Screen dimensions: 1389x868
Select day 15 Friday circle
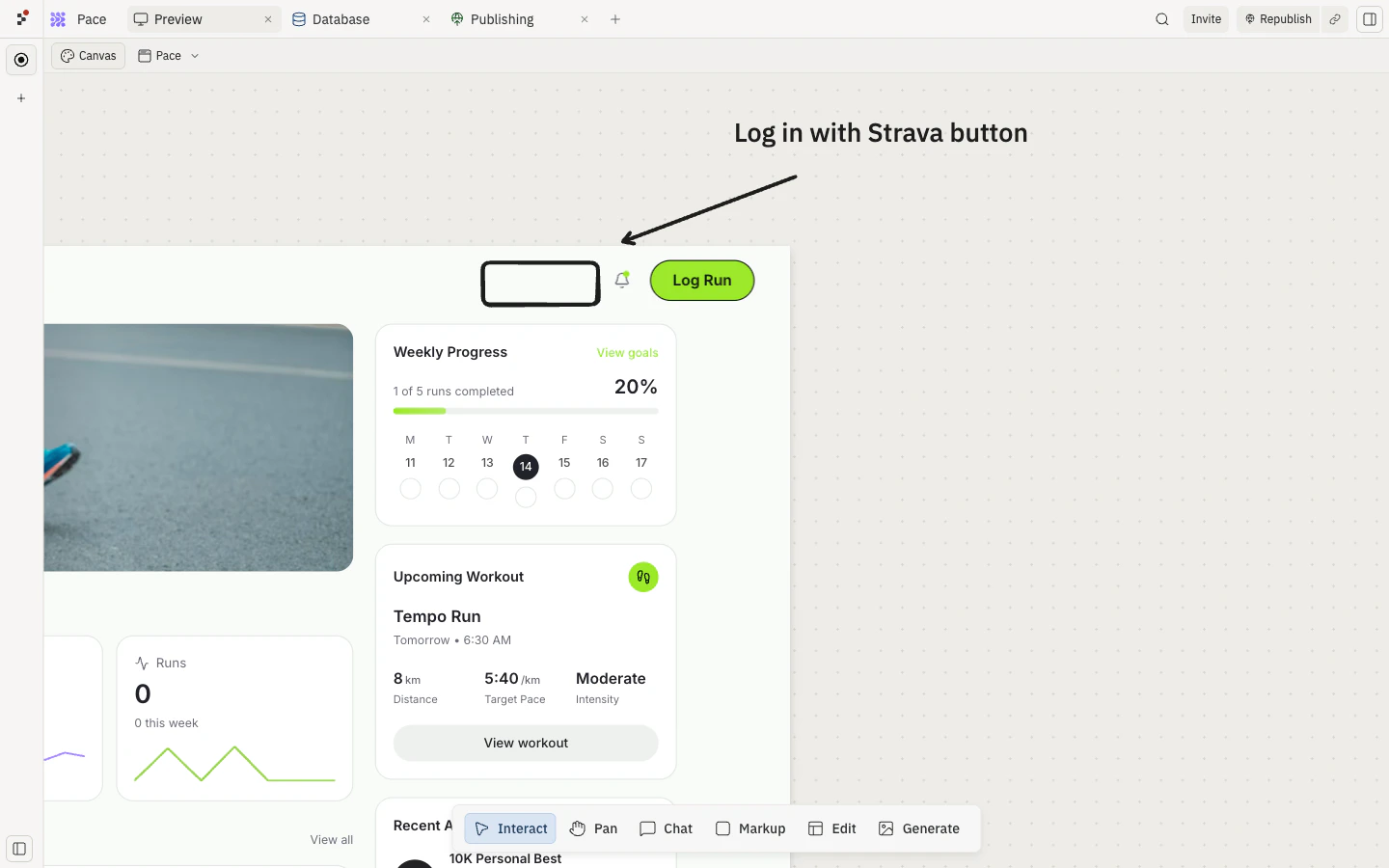point(564,489)
